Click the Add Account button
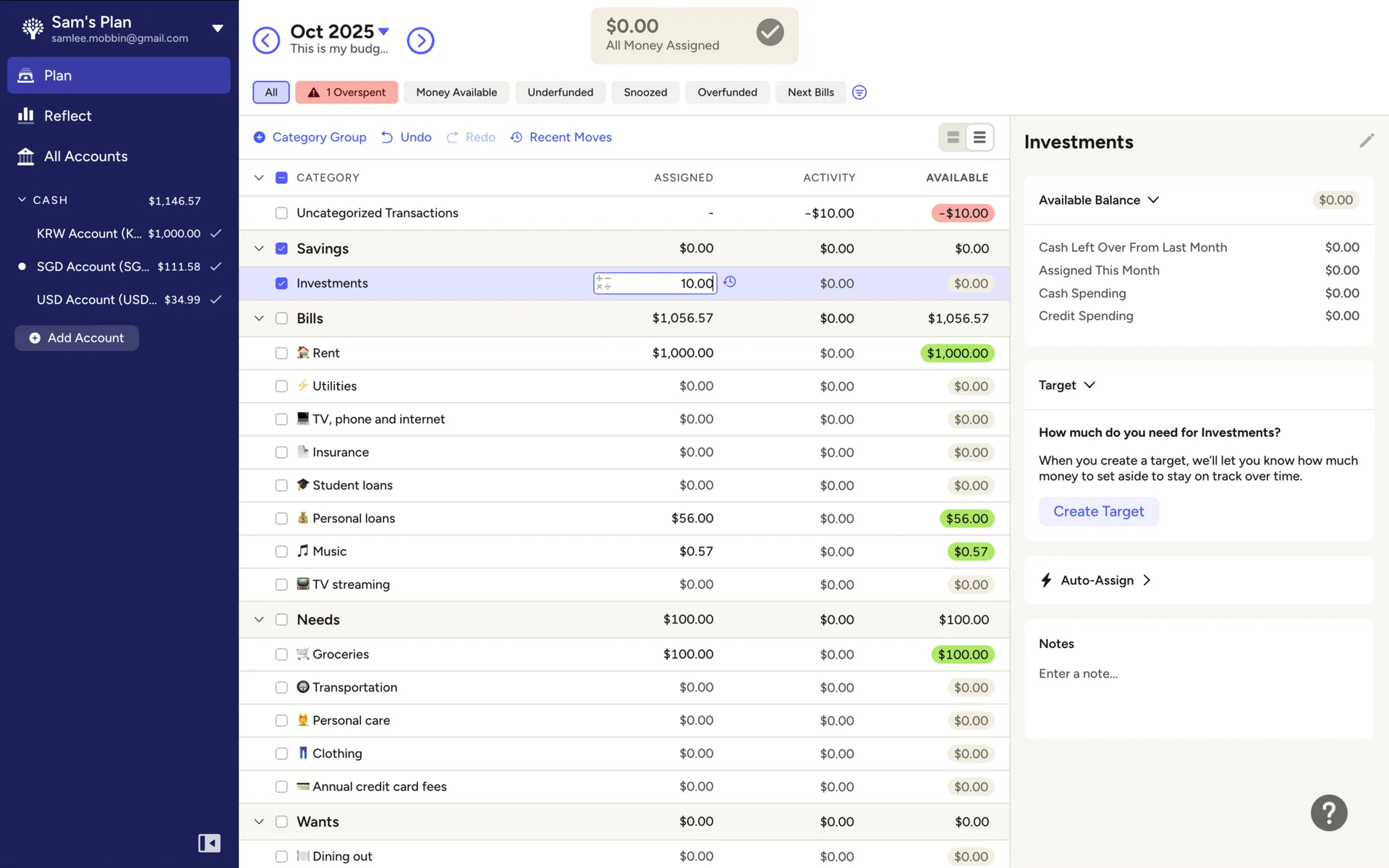The height and width of the screenshot is (868, 1389). coord(77,338)
